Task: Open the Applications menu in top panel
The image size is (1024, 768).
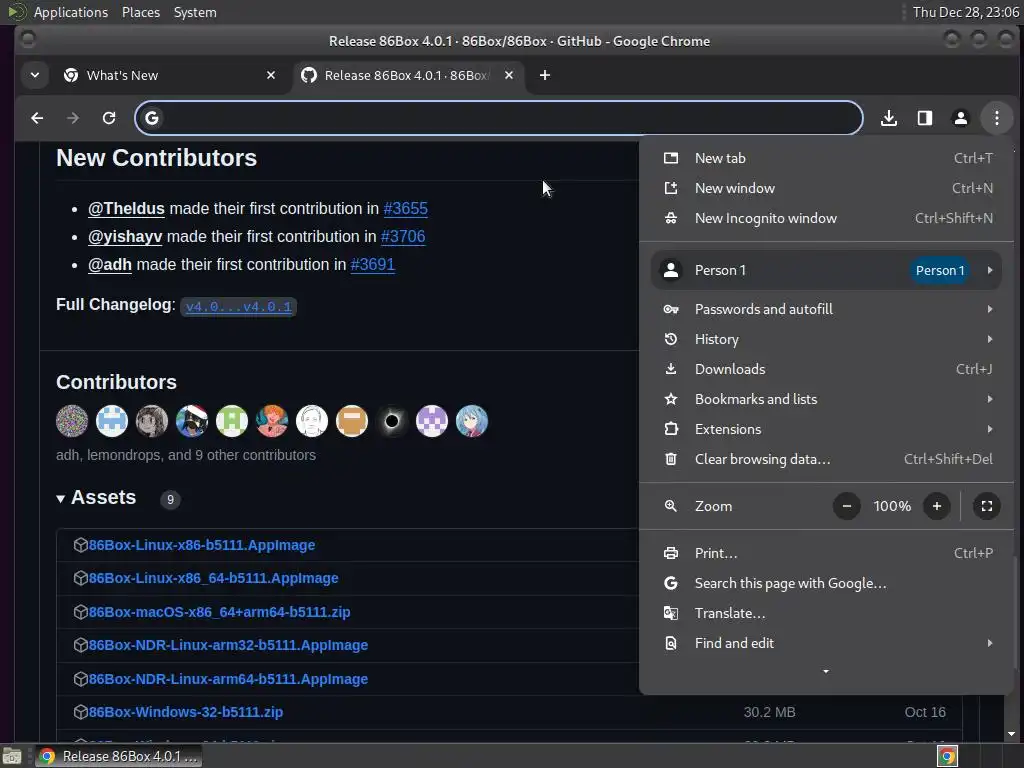Action: click(x=71, y=12)
